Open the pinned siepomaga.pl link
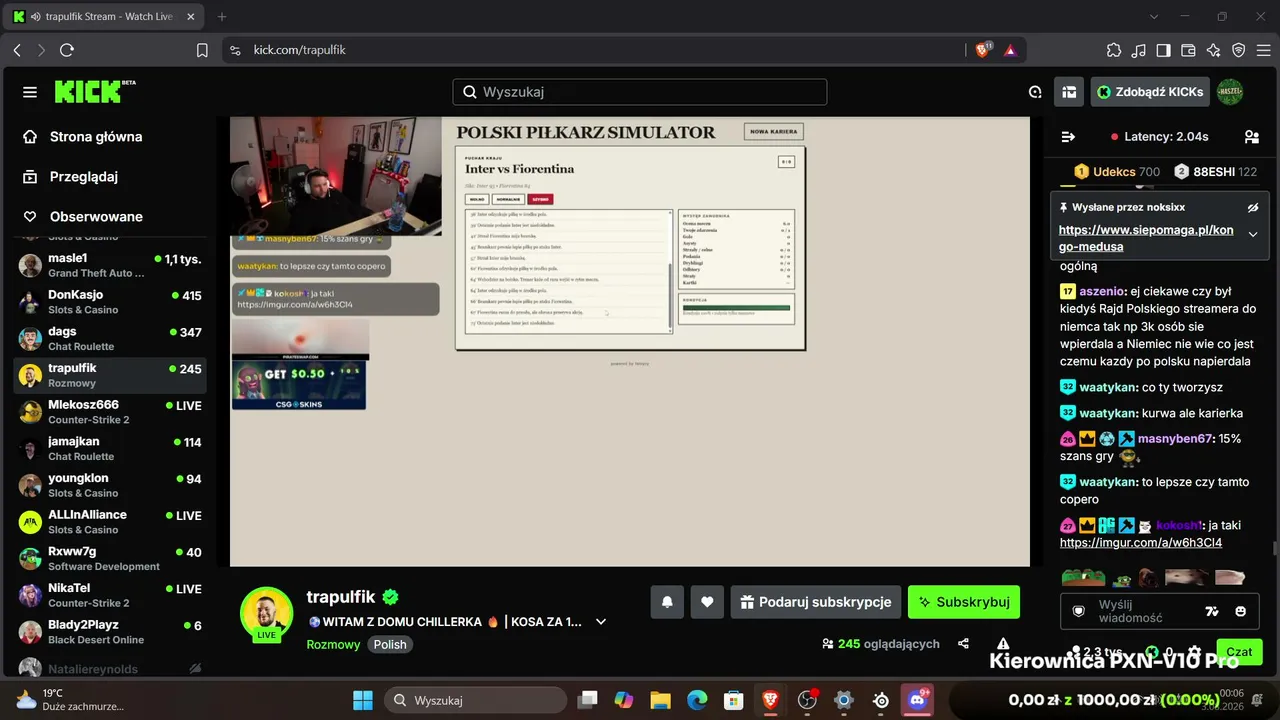This screenshot has height=720, width=1280. (x=1146, y=238)
